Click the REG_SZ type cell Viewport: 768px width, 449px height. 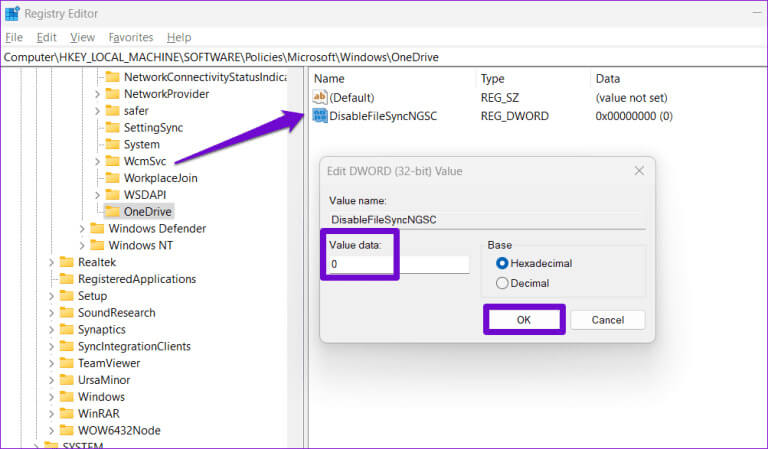click(x=500, y=97)
